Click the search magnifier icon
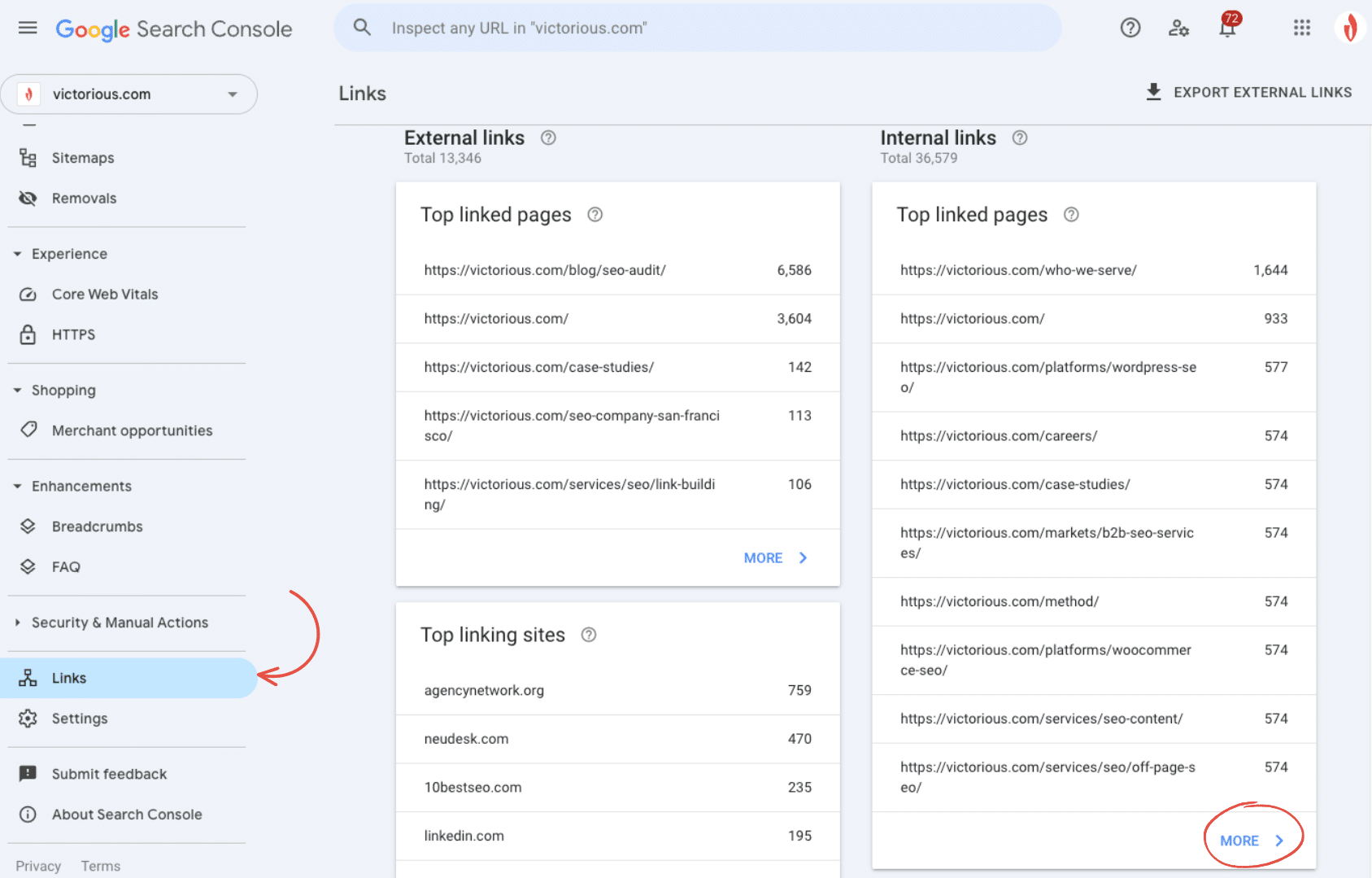This screenshot has width=1372, height=878. [362, 28]
